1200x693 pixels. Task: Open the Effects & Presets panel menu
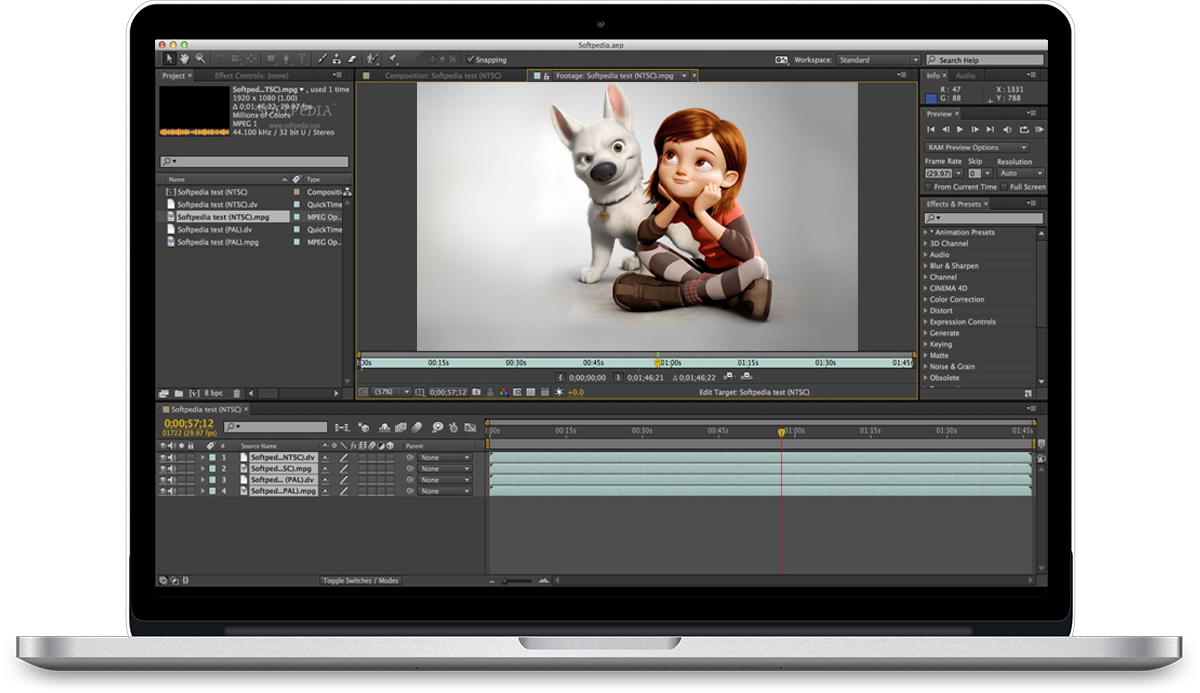click(1032, 203)
